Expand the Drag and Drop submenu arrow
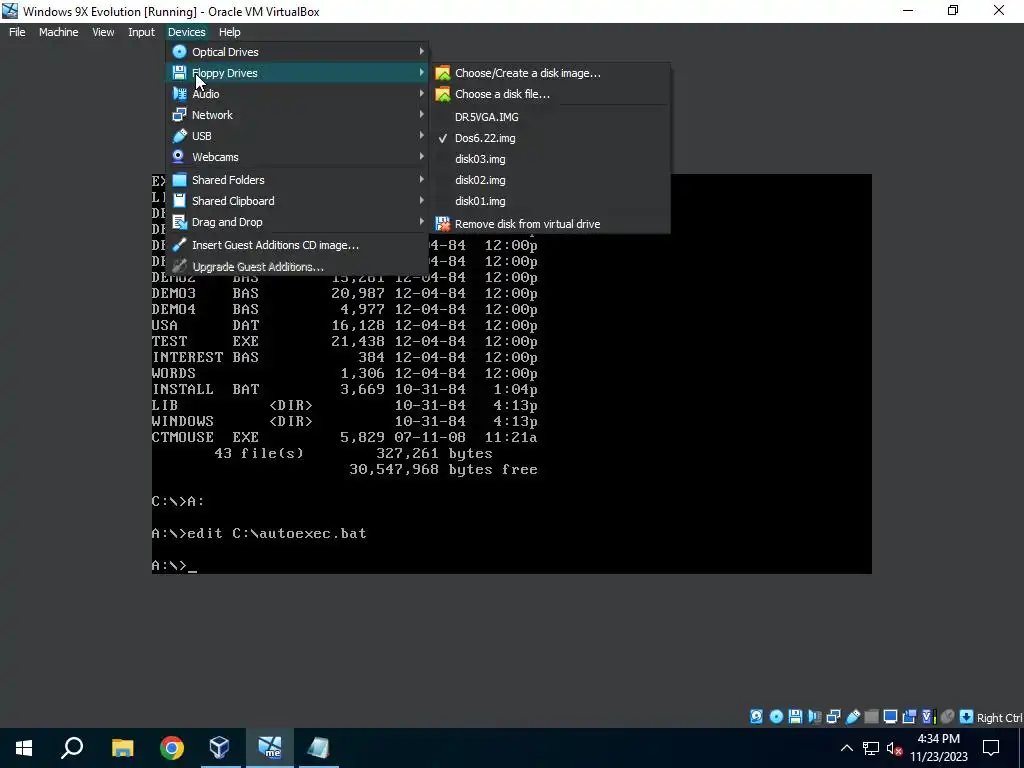Image resolution: width=1024 pixels, height=768 pixels. 421,221
